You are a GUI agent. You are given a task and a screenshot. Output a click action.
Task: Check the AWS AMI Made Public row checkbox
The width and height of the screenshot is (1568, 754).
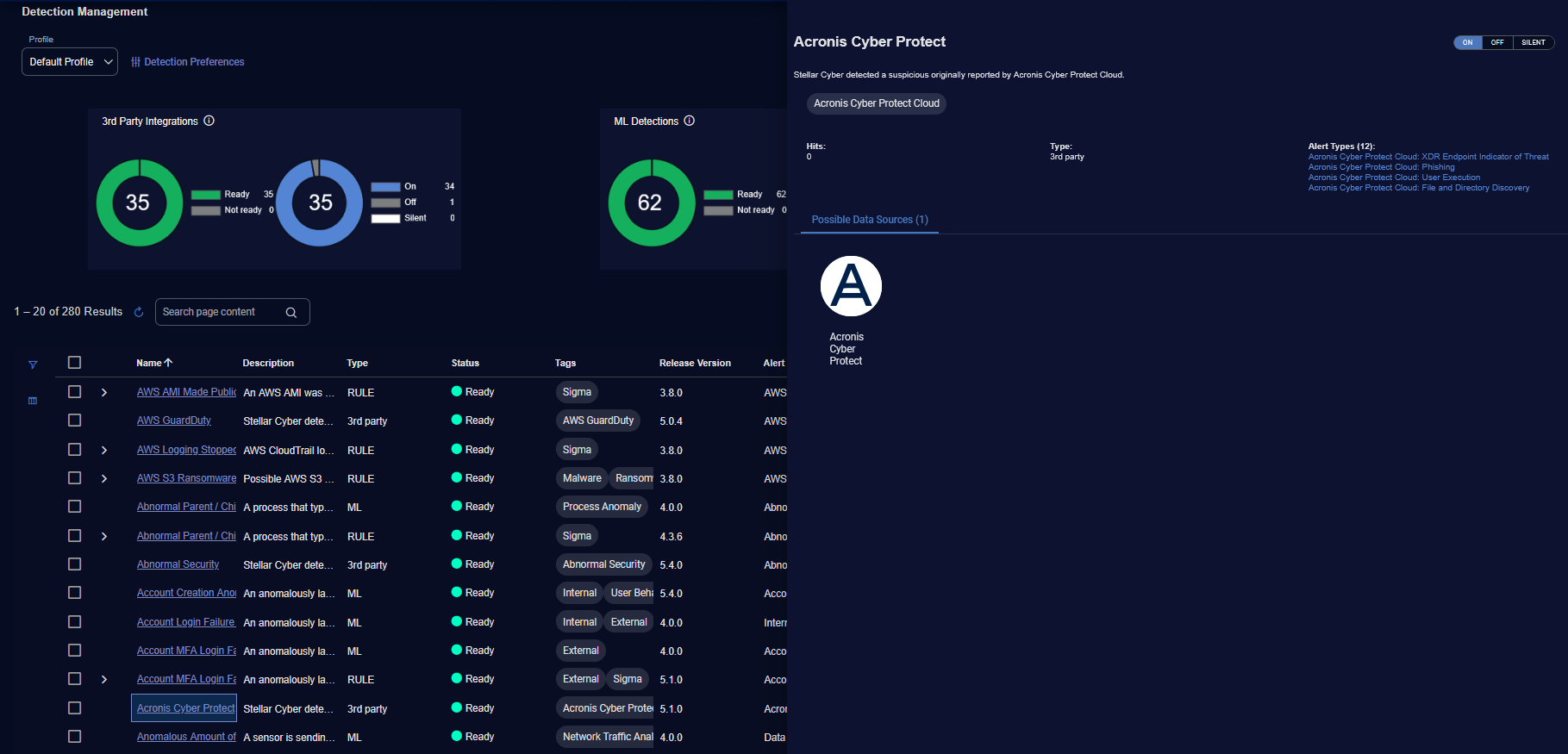74,391
